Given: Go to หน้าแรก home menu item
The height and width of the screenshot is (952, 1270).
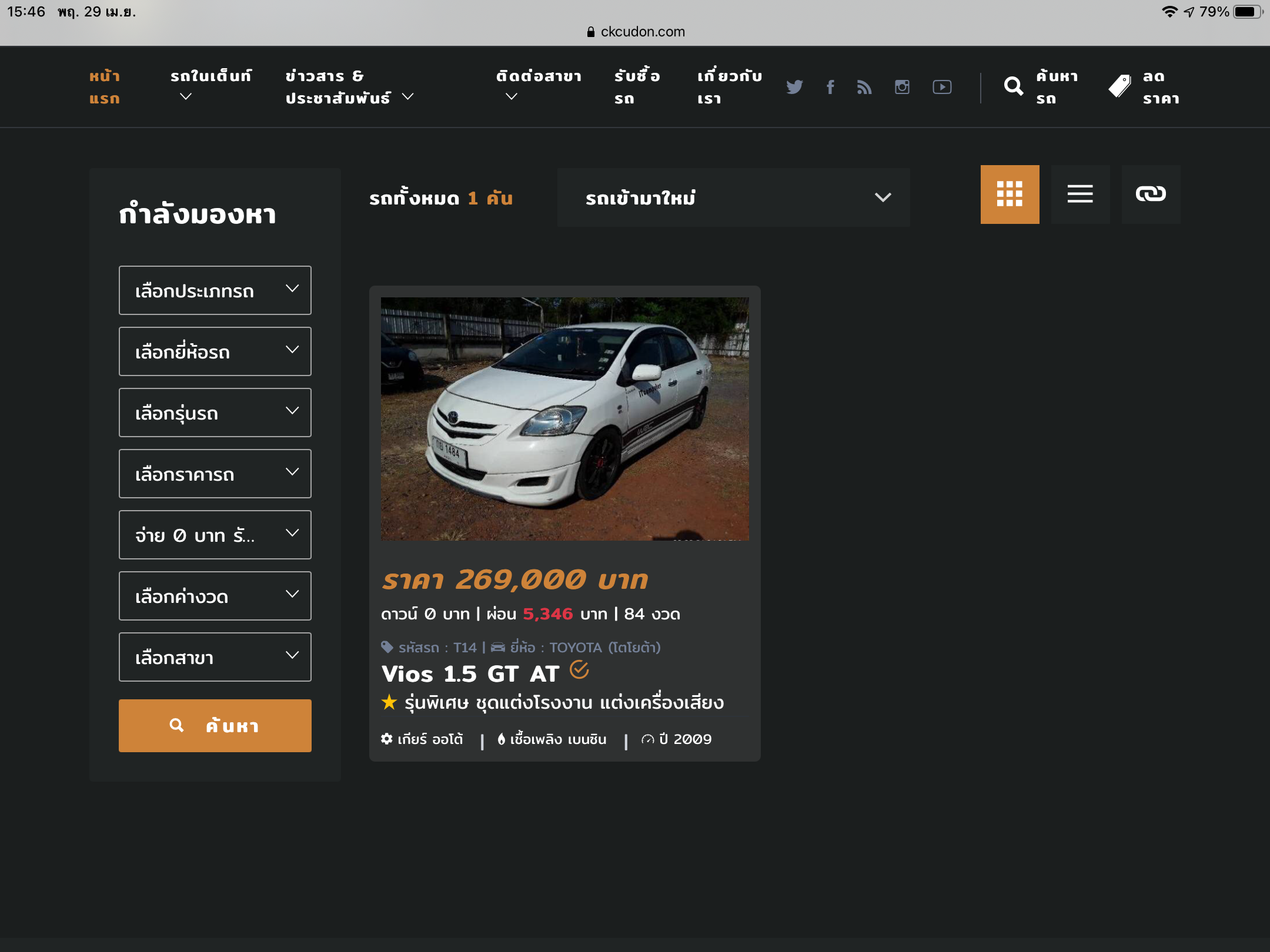Looking at the screenshot, I should [105, 87].
